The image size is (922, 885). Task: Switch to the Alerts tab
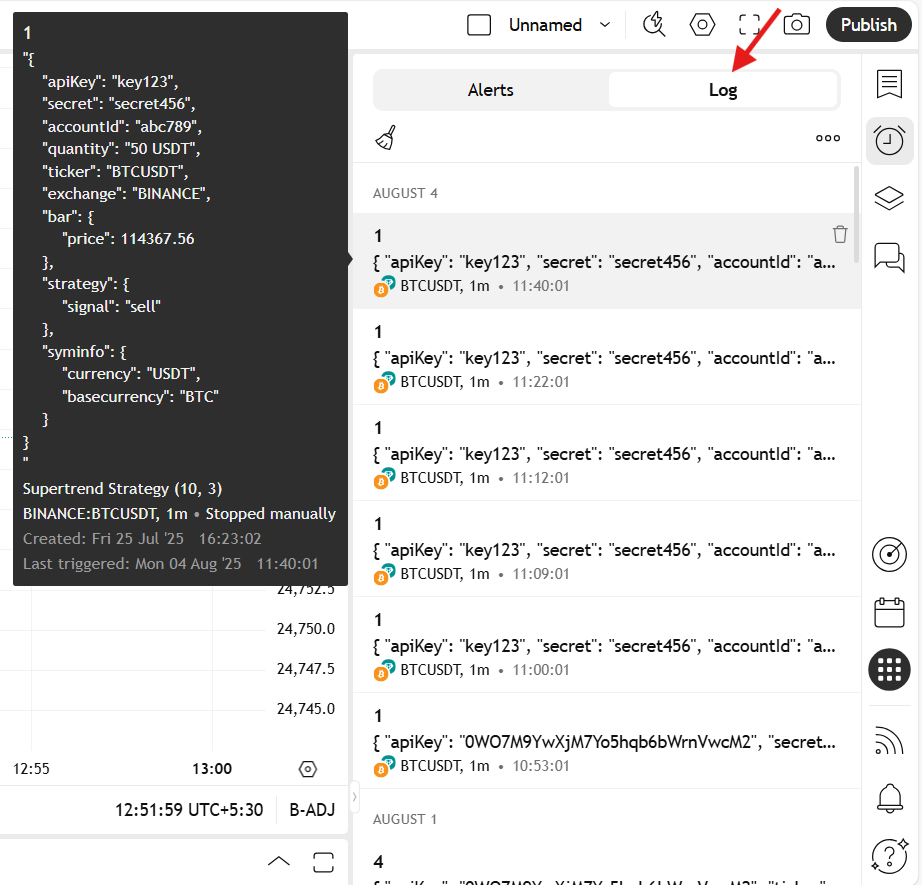click(x=490, y=90)
